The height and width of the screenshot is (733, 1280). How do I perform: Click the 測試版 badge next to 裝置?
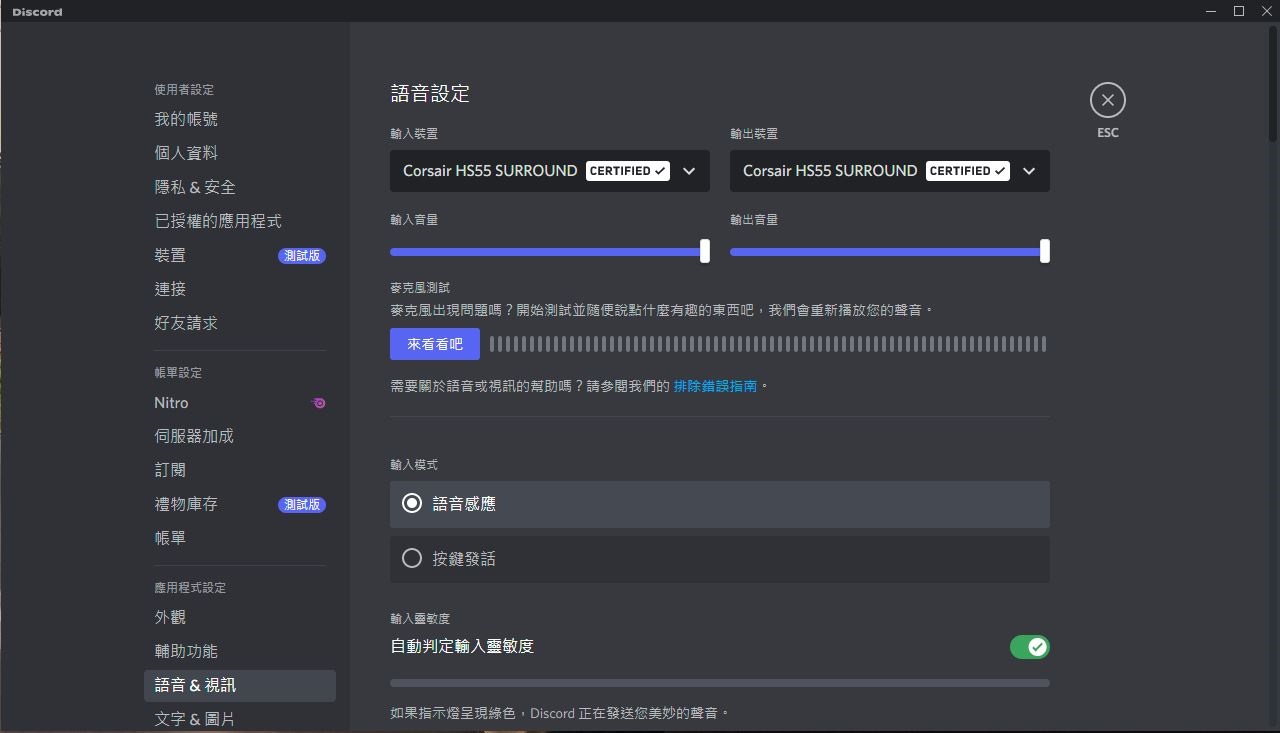point(302,256)
